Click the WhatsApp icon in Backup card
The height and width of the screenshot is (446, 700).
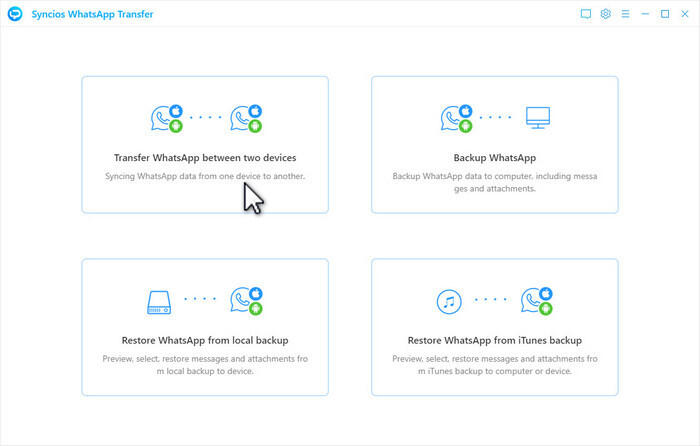coord(453,118)
